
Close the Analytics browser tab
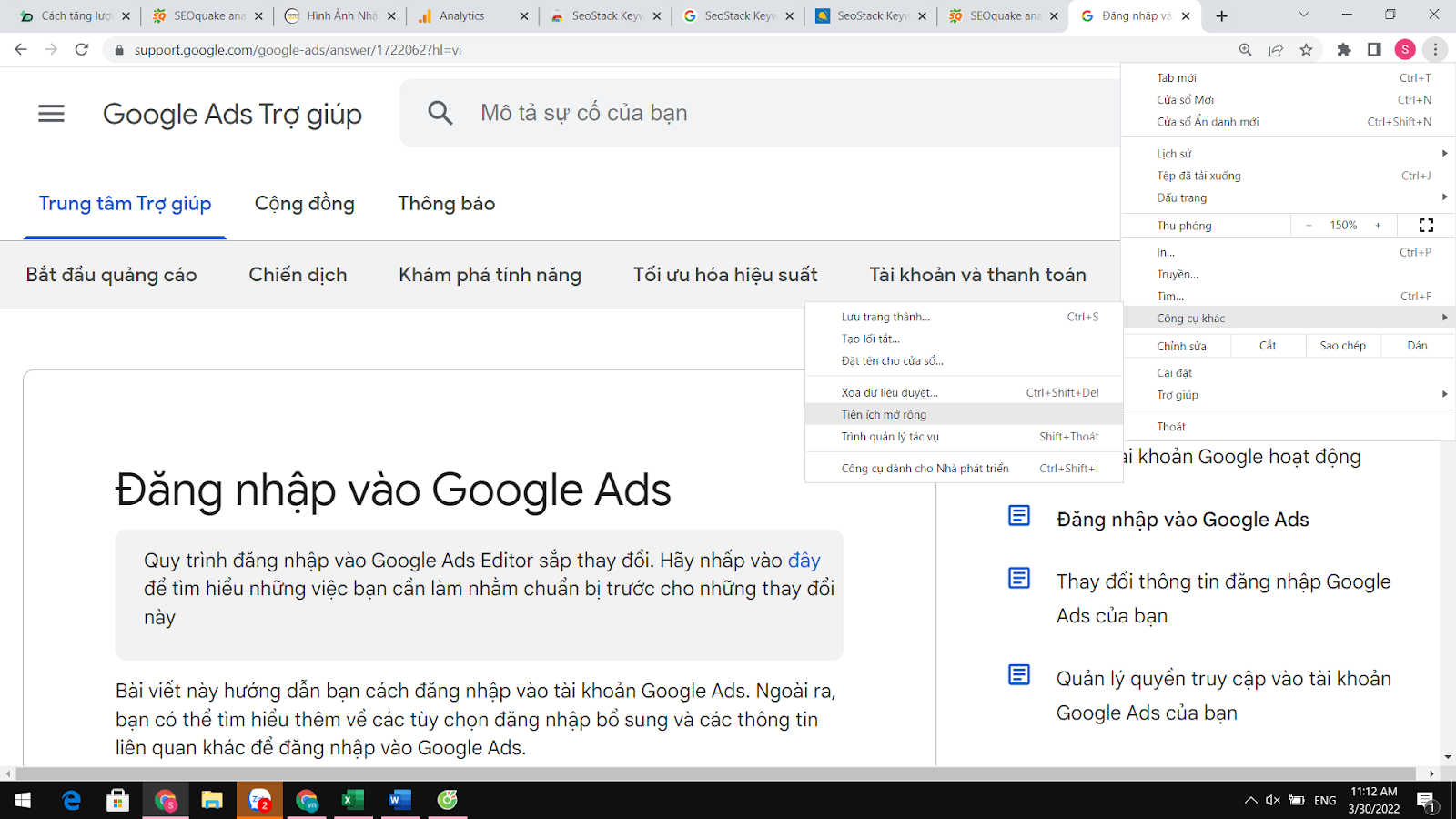(x=524, y=15)
